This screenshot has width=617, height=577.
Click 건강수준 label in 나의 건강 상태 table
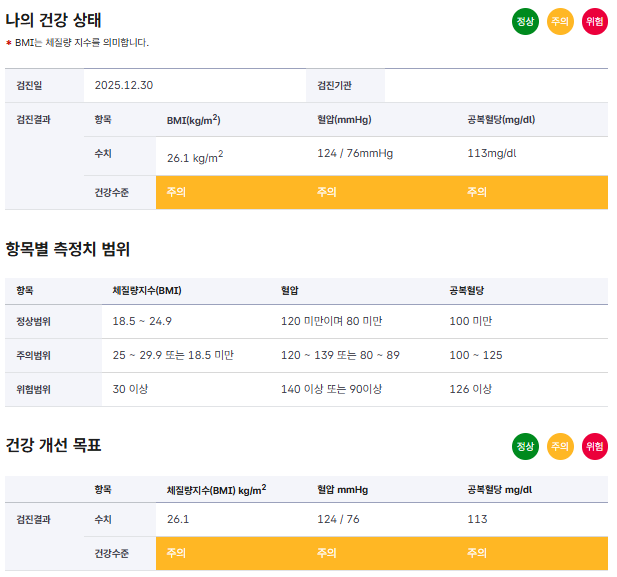pyautogui.click(x=112, y=192)
